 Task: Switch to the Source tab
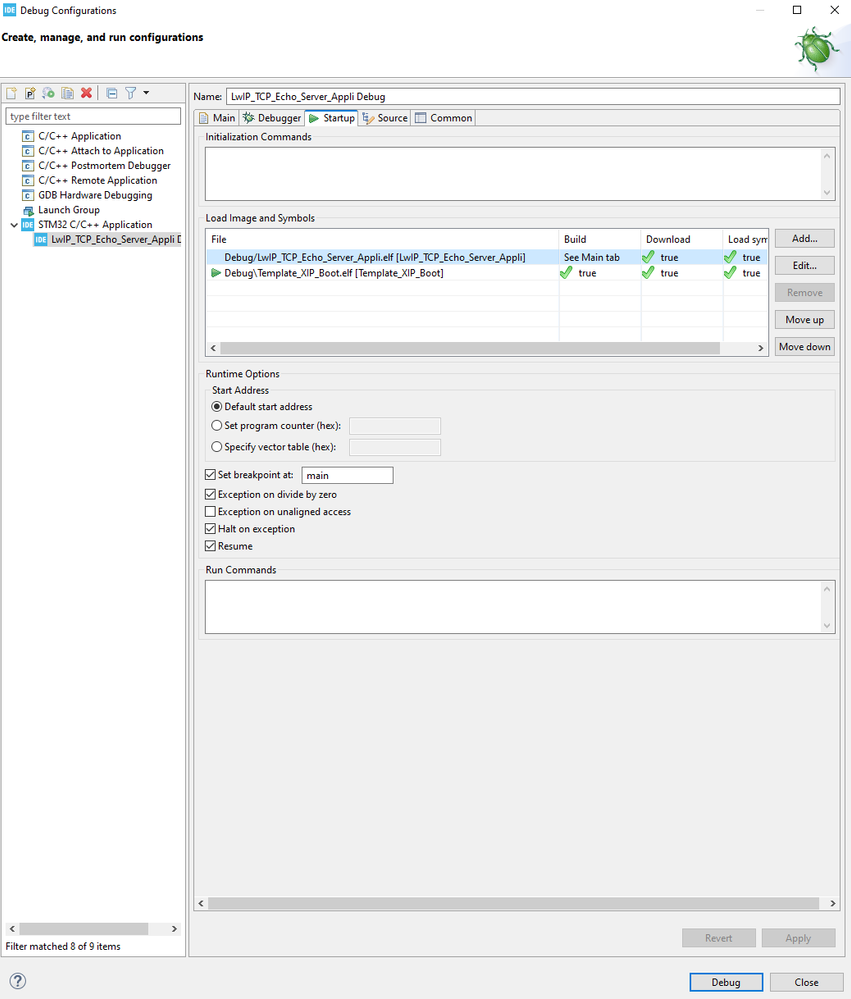click(x=385, y=118)
